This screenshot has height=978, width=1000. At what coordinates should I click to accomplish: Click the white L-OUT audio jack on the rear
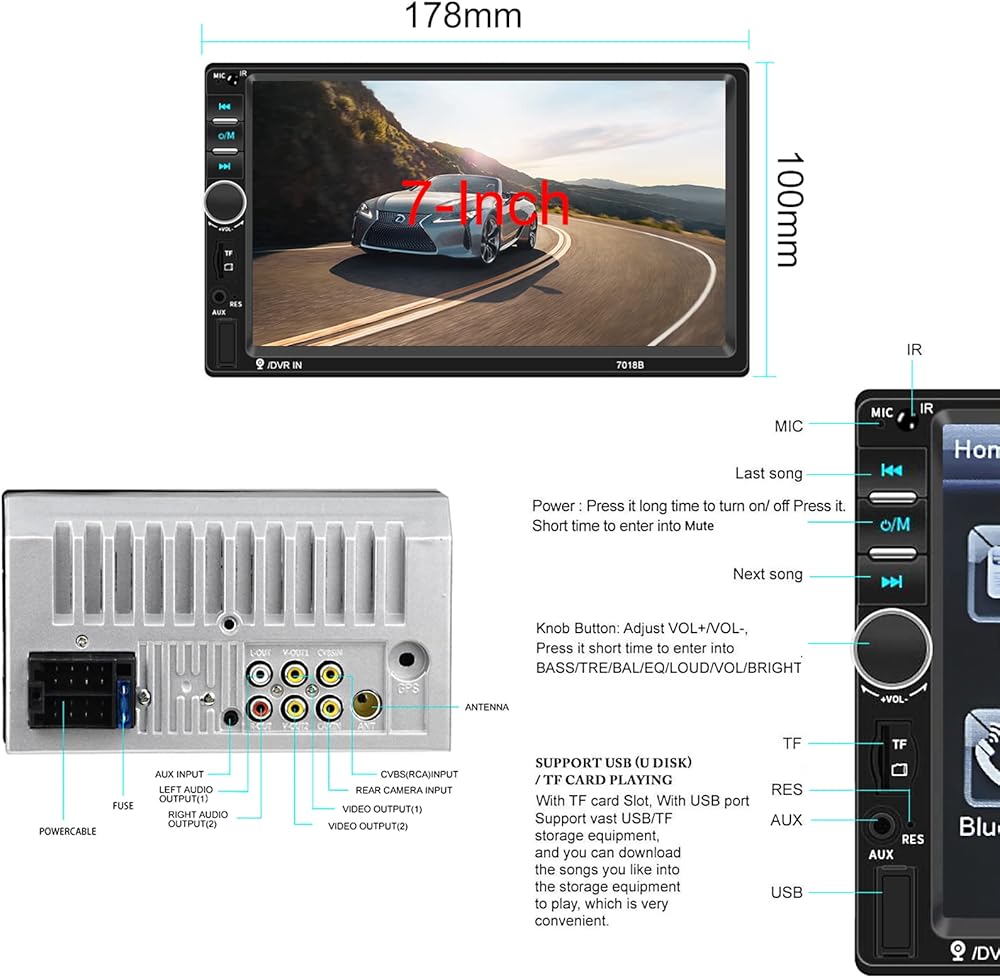click(x=261, y=674)
